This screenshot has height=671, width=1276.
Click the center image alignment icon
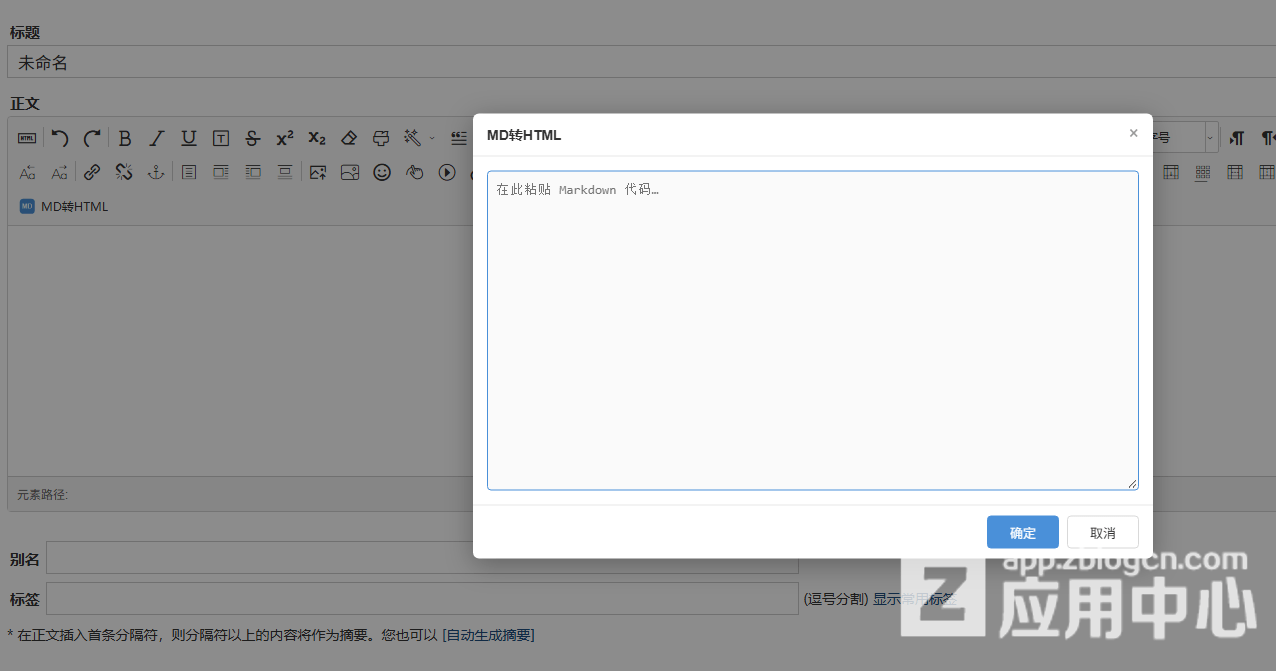point(285,172)
